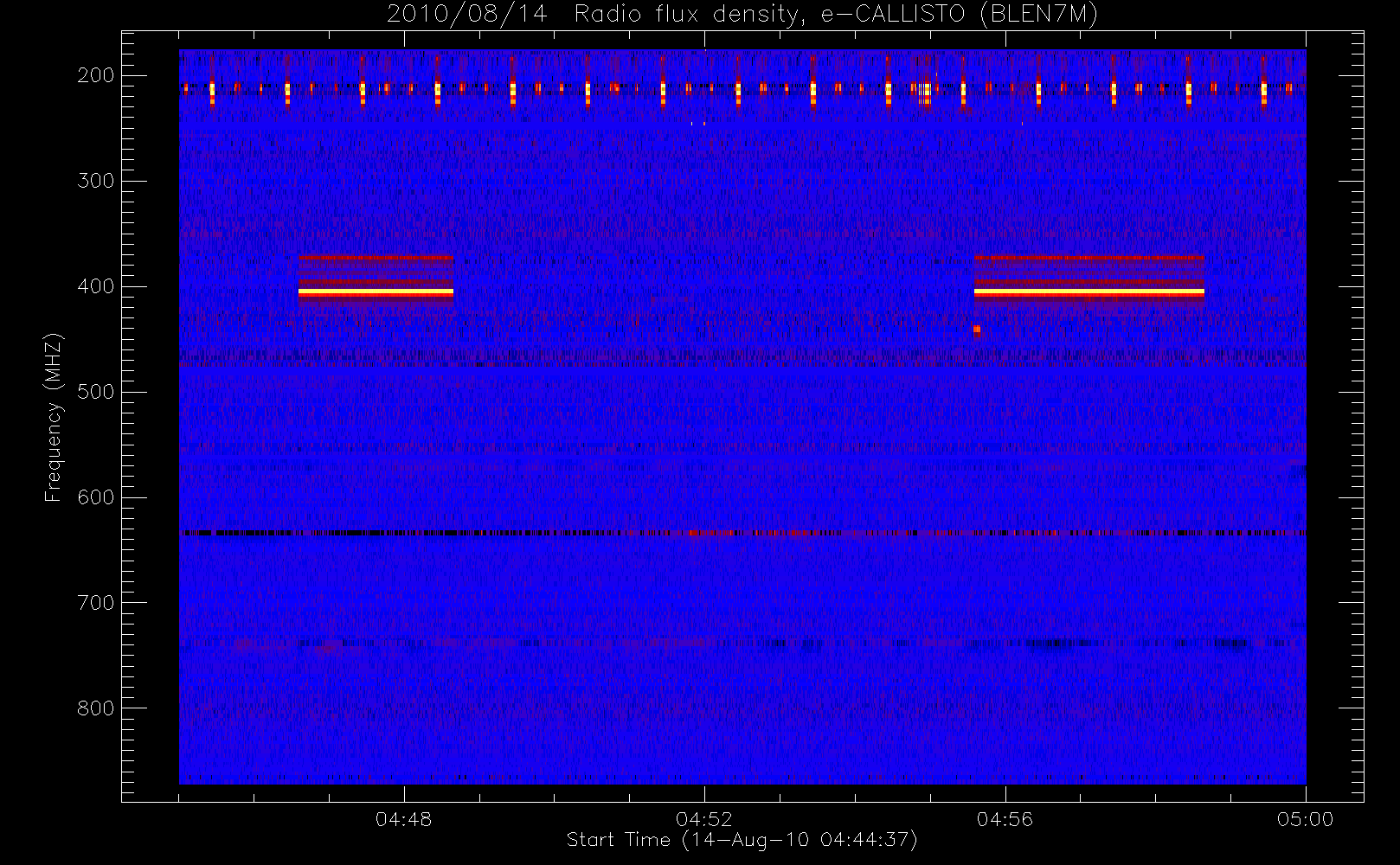Click the '200' frequency tick label
Viewport: 1400px width, 865px height.
point(95,75)
